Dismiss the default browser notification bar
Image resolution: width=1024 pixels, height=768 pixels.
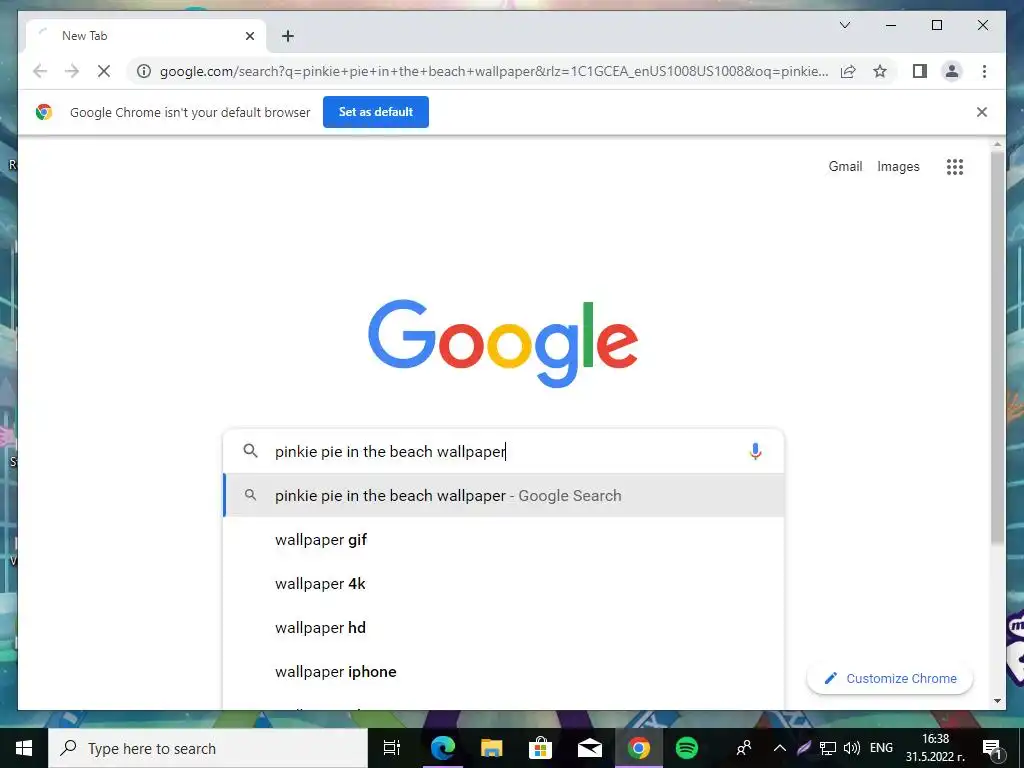(x=982, y=112)
